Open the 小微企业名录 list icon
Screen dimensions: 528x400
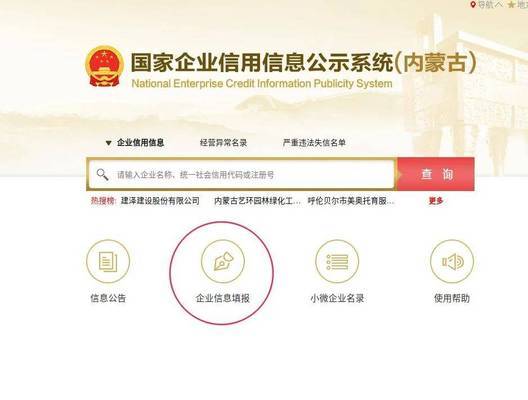coord(337,261)
